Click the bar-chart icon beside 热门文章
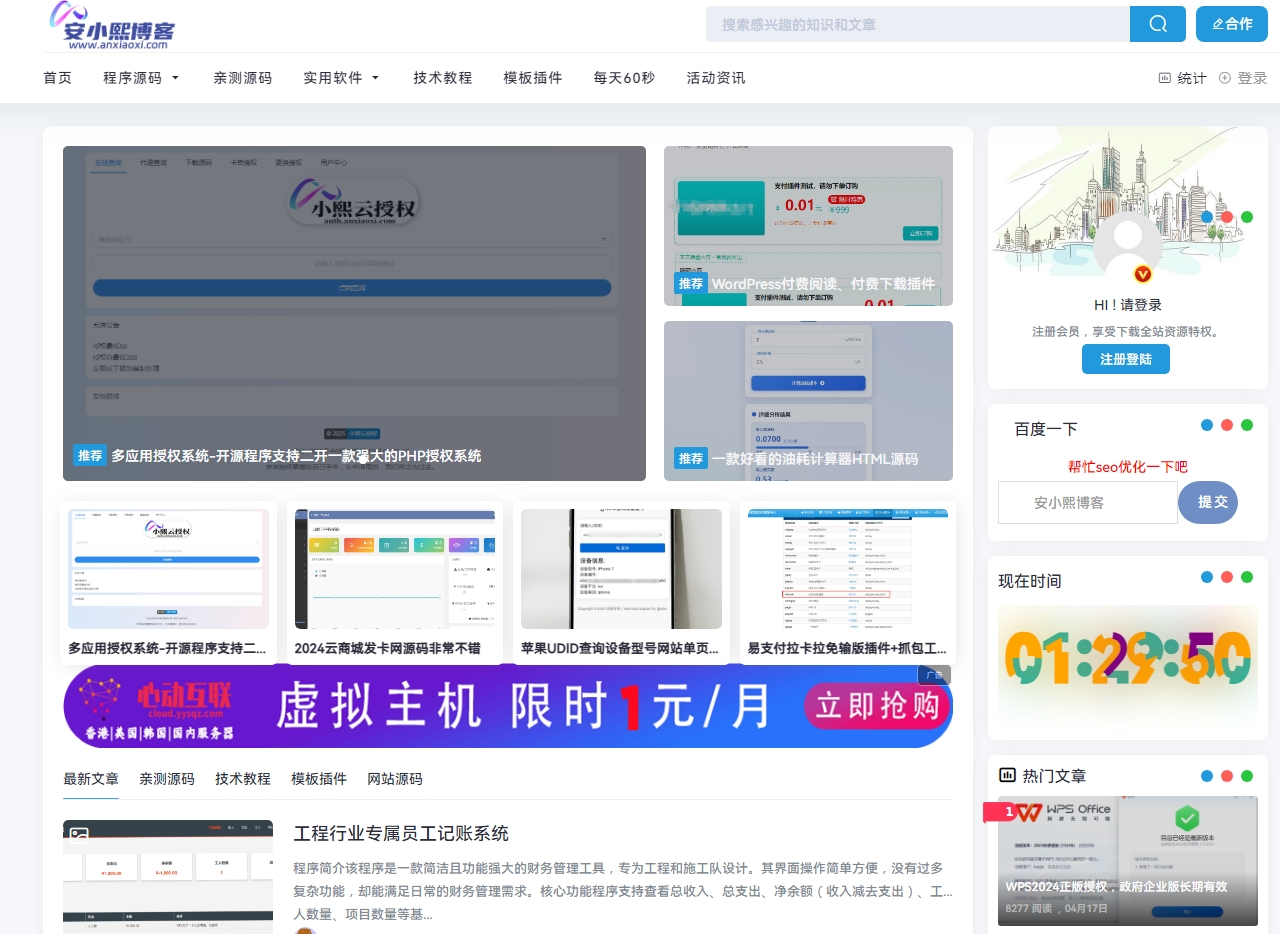Image resolution: width=1280 pixels, height=934 pixels. click(x=1009, y=775)
